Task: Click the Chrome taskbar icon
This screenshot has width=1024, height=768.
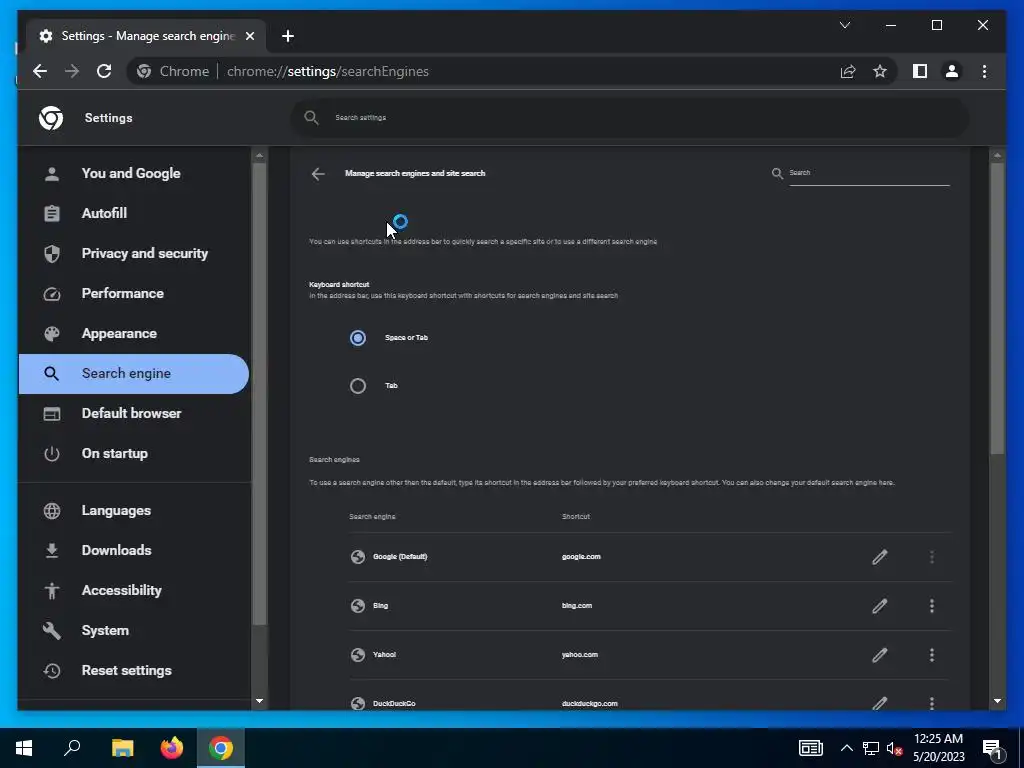Action: click(x=221, y=748)
